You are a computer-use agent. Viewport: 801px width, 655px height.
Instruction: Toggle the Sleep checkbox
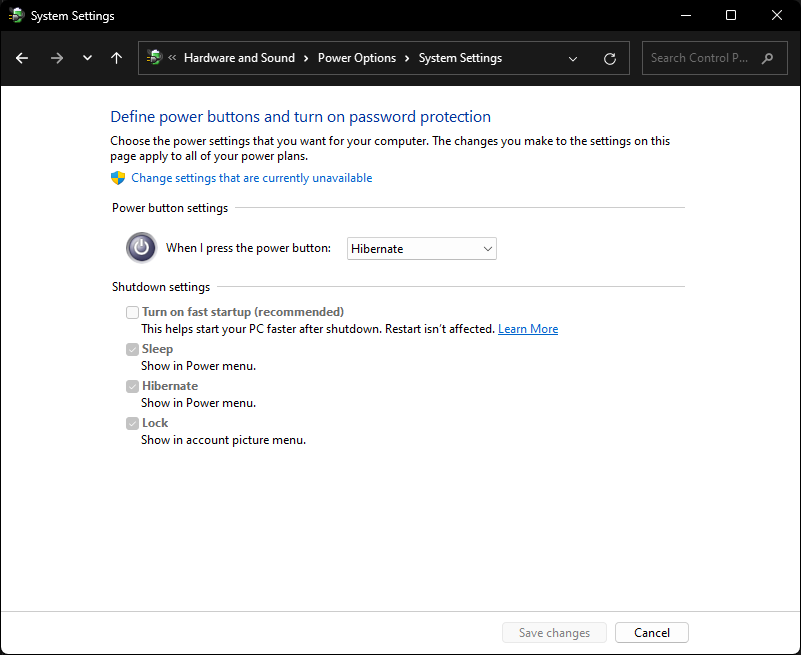pyautogui.click(x=132, y=349)
